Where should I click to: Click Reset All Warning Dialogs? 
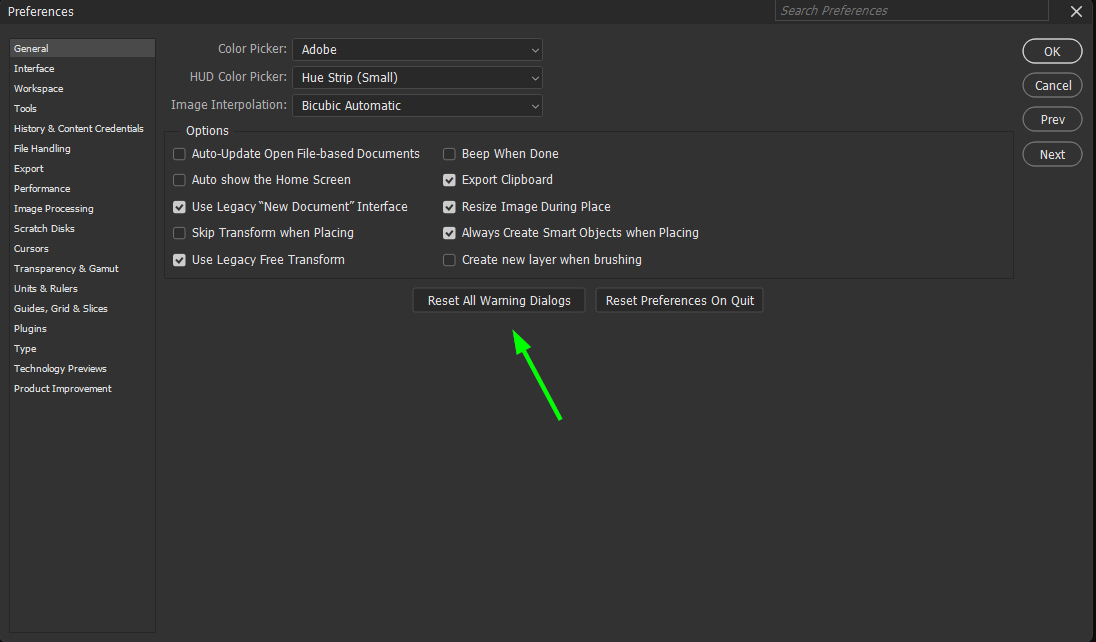[498, 300]
